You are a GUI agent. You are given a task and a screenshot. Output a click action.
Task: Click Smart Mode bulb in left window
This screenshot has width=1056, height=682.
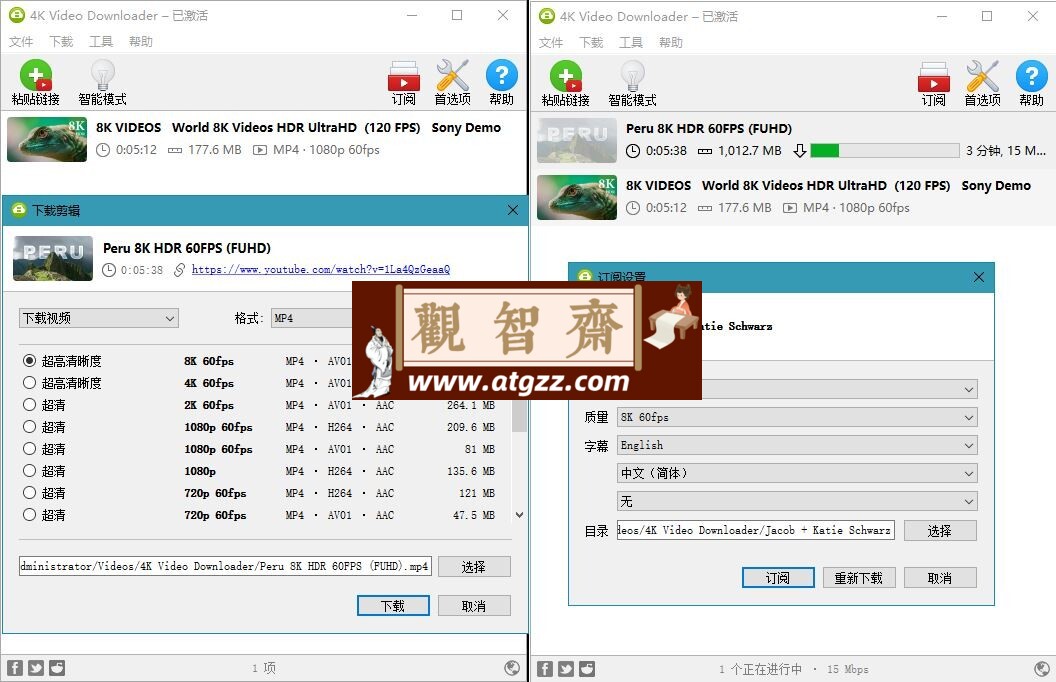(102, 75)
